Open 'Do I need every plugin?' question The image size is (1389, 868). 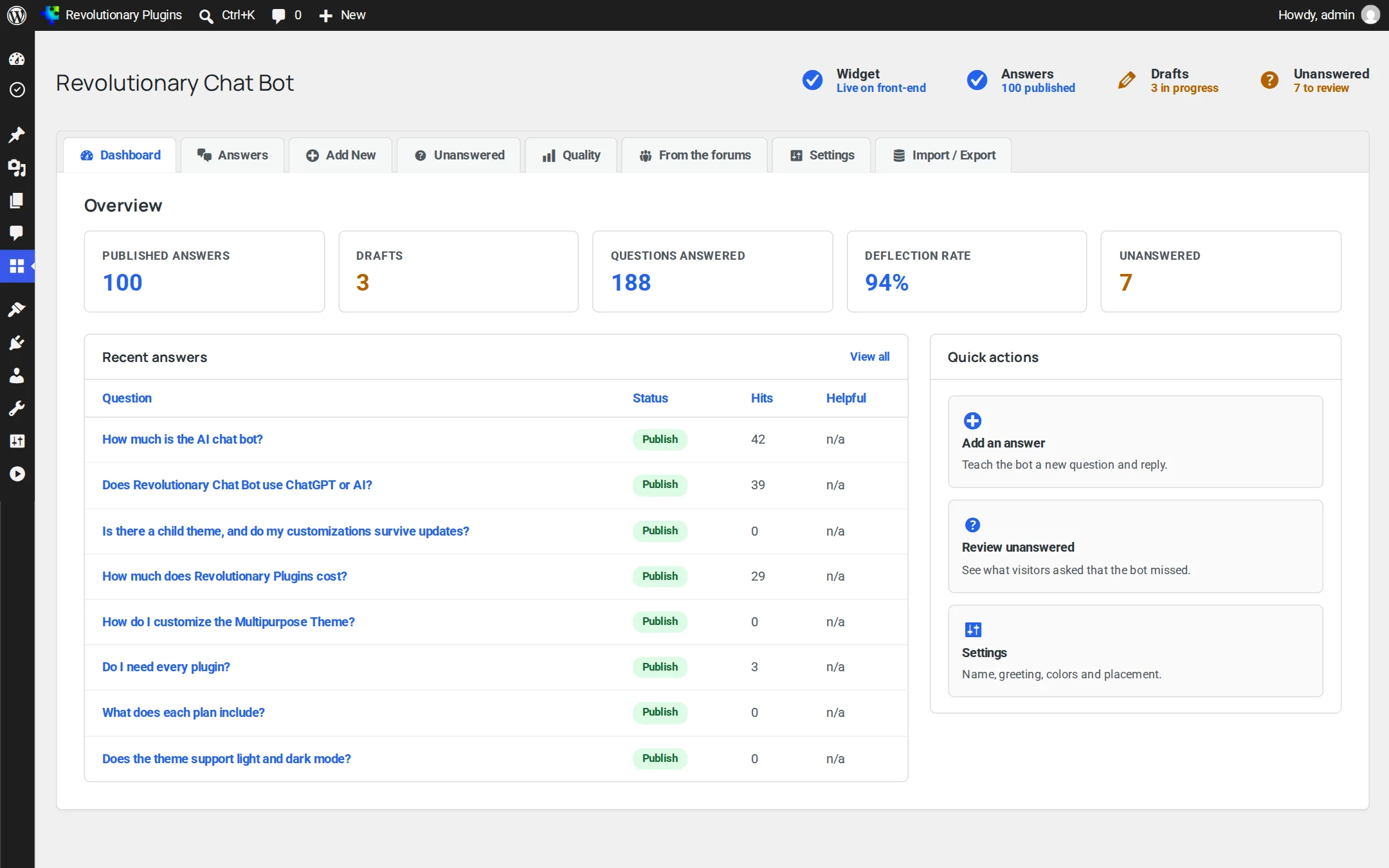(166, 667)
